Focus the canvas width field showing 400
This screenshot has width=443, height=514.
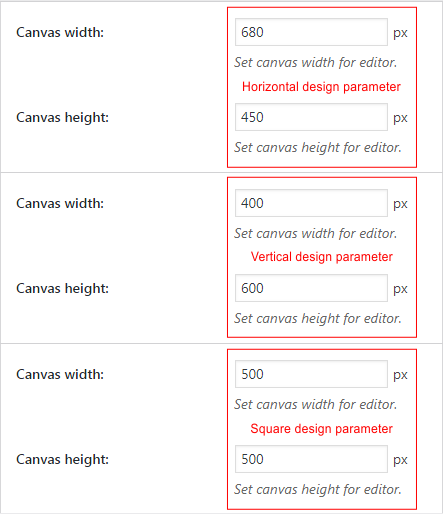click(x=311, y=203)
